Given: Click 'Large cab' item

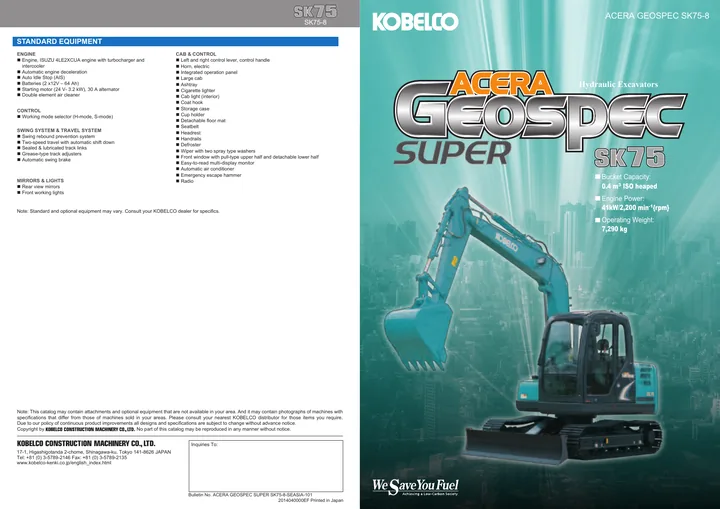Looking at the screenshot, I should [189, 78].
